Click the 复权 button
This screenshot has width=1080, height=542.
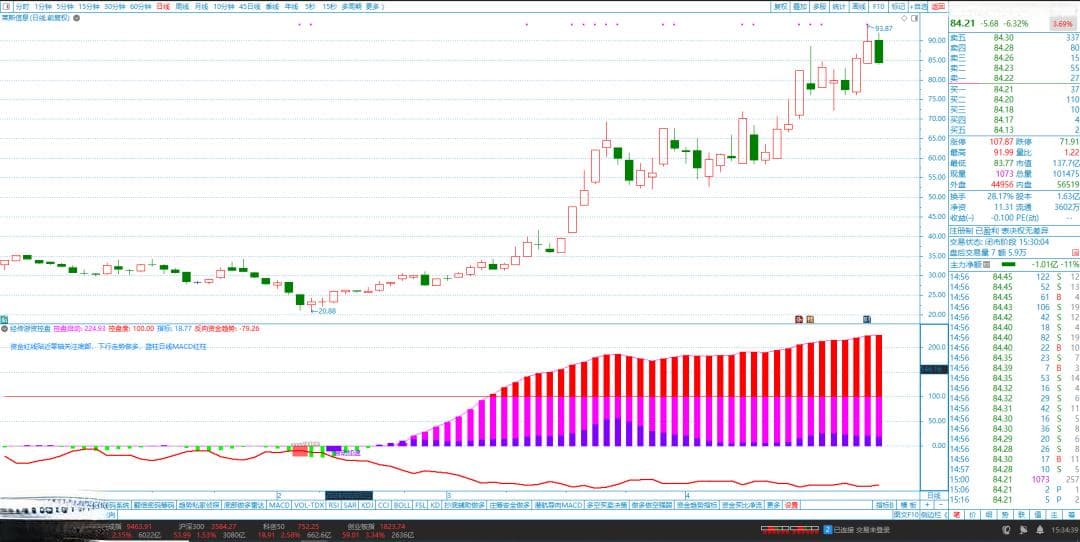point(780,6)
